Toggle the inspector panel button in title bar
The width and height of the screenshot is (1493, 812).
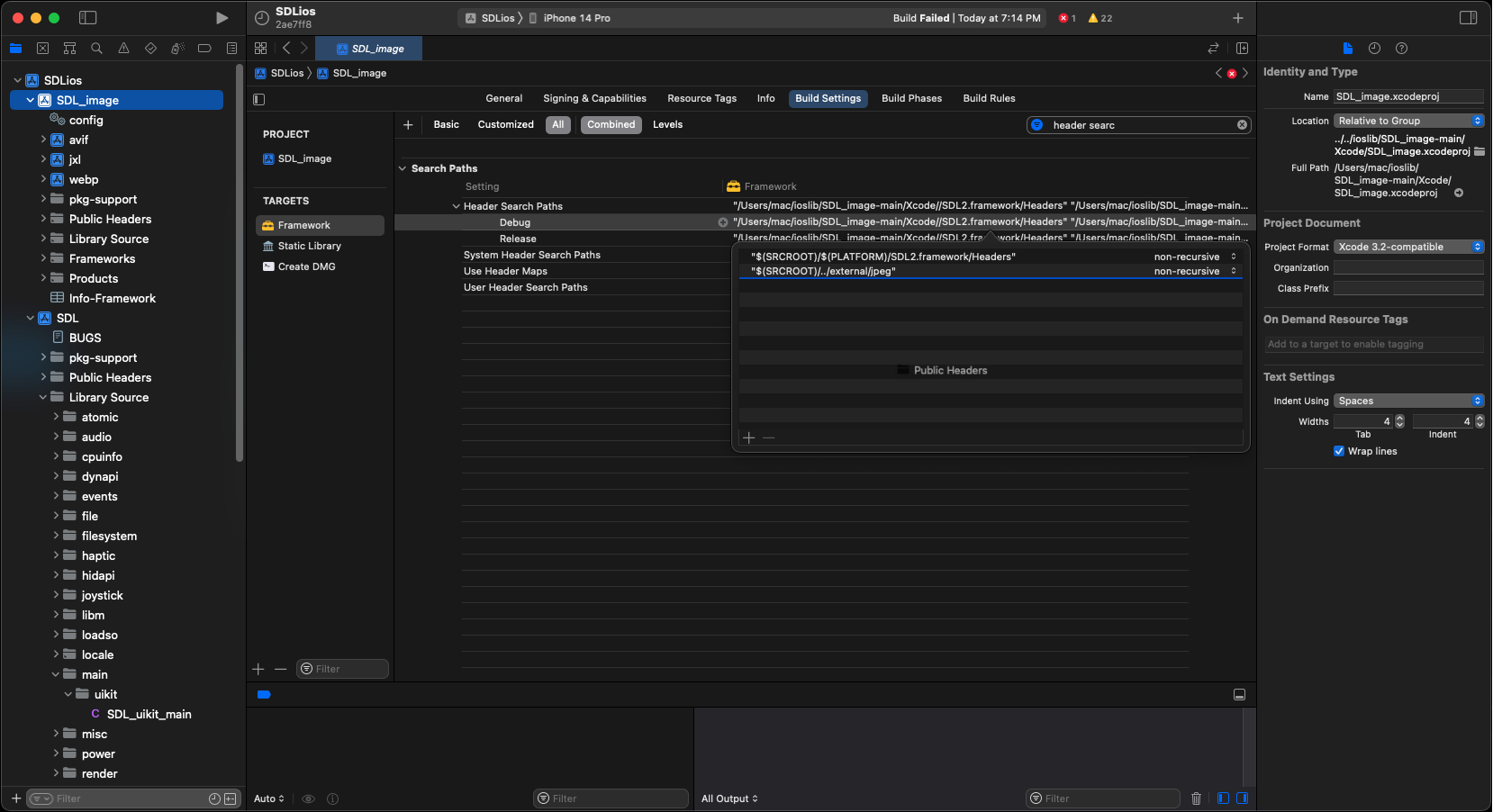[x=1468, y=18]
